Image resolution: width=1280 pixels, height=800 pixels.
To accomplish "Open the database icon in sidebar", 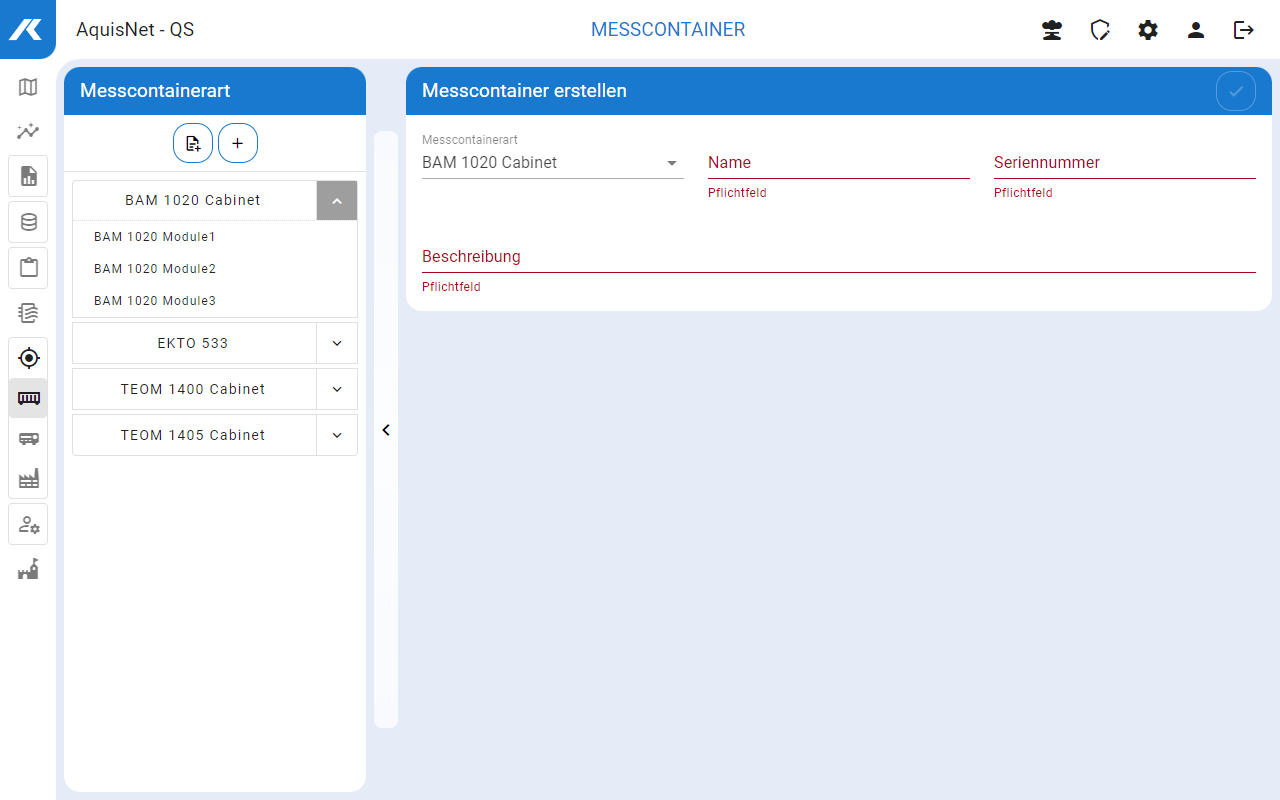I will click(x=28, y=222).
